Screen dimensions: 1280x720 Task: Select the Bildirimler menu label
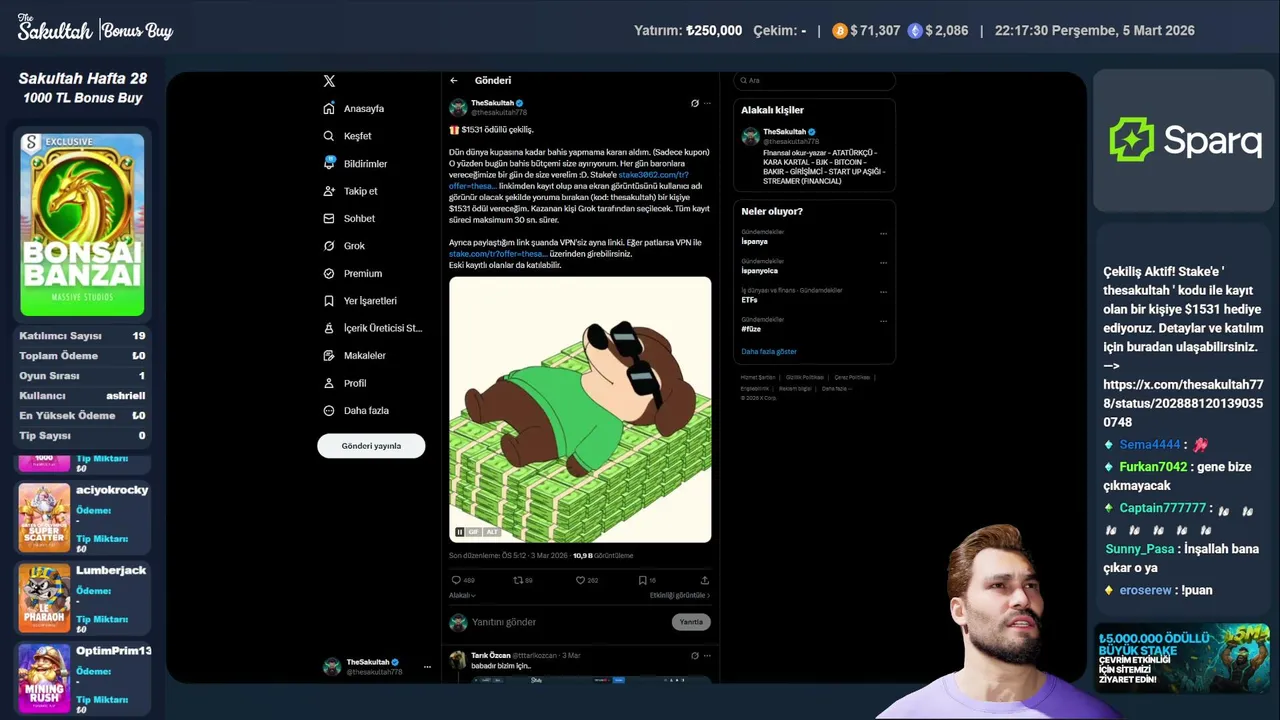(365, 163)
